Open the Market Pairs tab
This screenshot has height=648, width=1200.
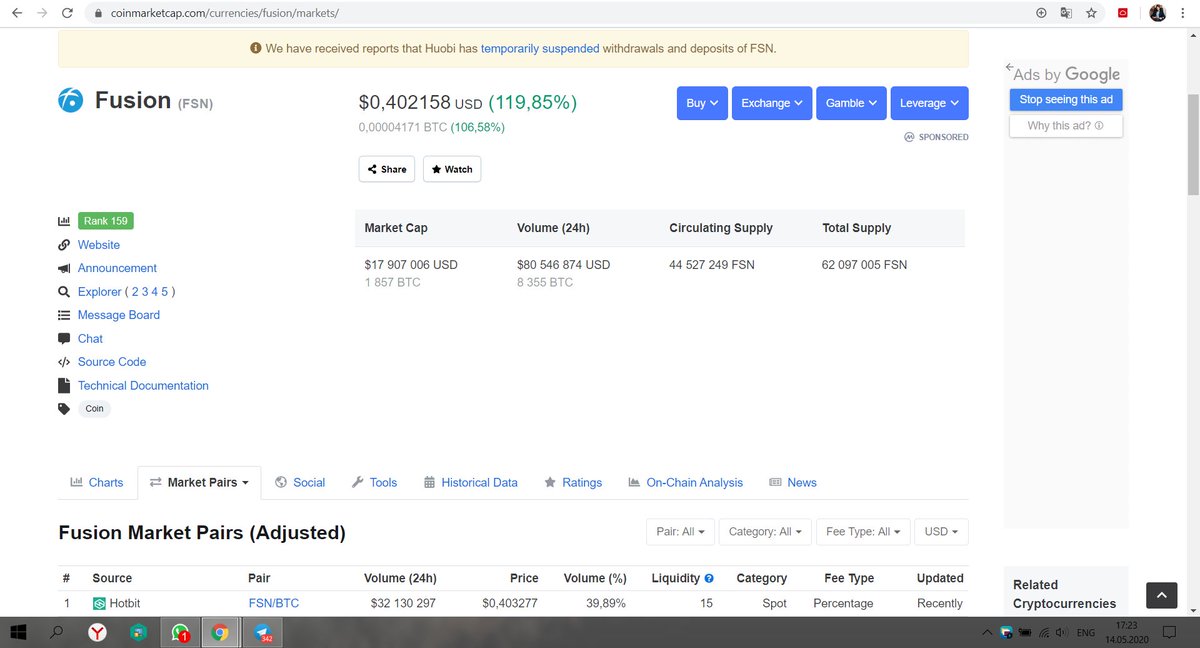(199, 482)
